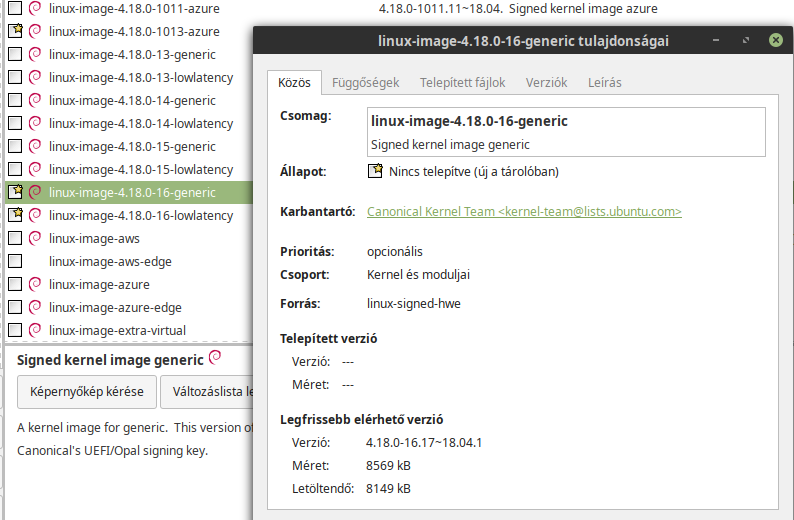Screen dimensions: 794x520
Task: Check the linux-image-aws checkbox
Action: click(x=15, y=238)
